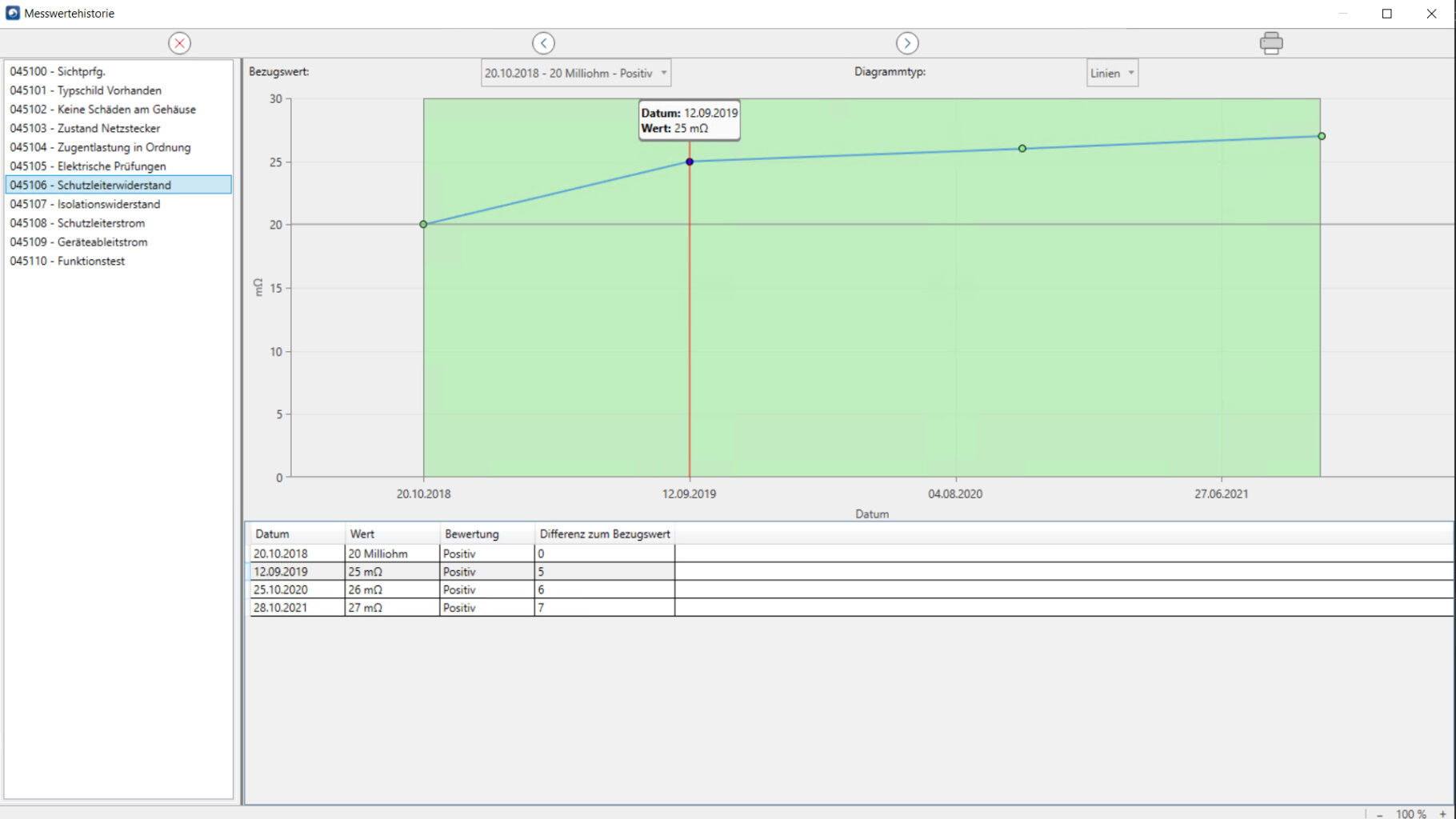Click the last data point at 27 mΩ
This screenshot has height=819, width=1456.
1321,136
